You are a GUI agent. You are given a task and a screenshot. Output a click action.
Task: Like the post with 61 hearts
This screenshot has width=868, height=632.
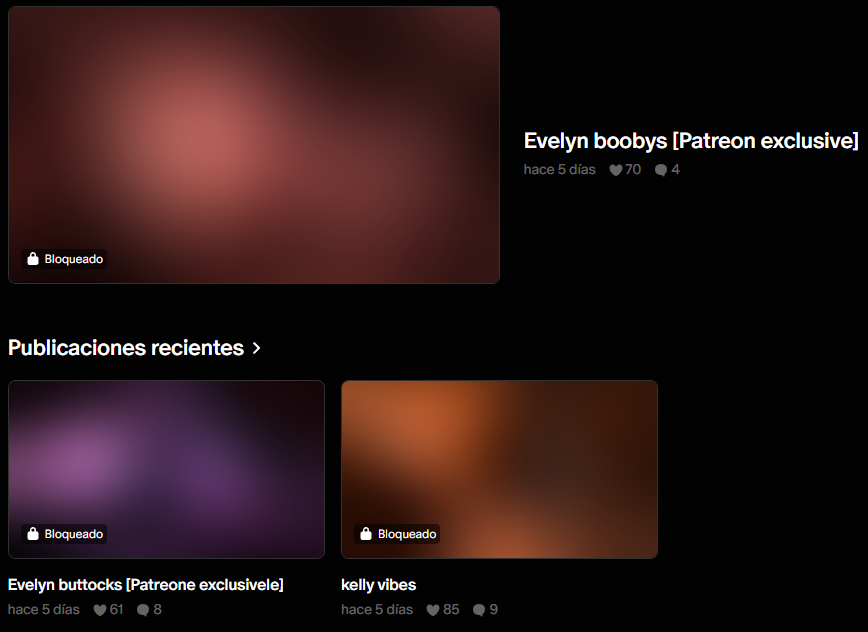tap(100, 609)
